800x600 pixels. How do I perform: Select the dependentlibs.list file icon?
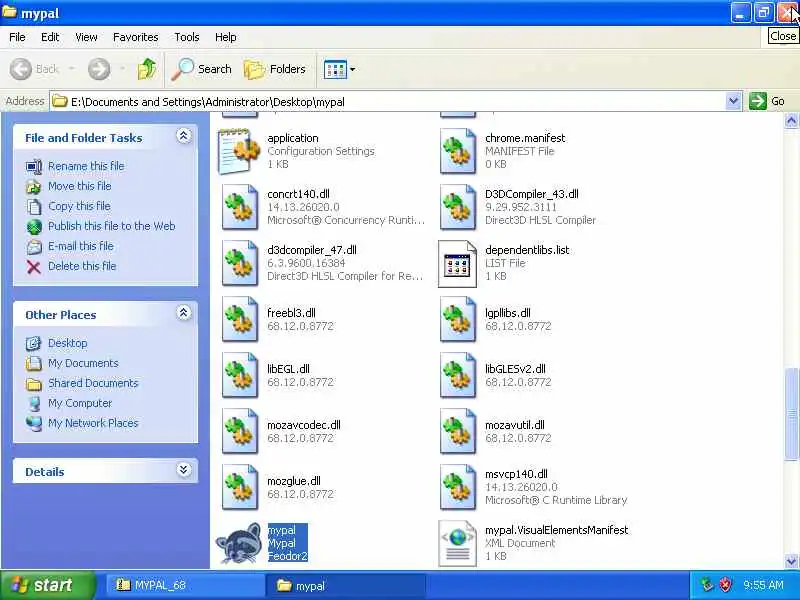pyautogui.click(x=458, y=263)
